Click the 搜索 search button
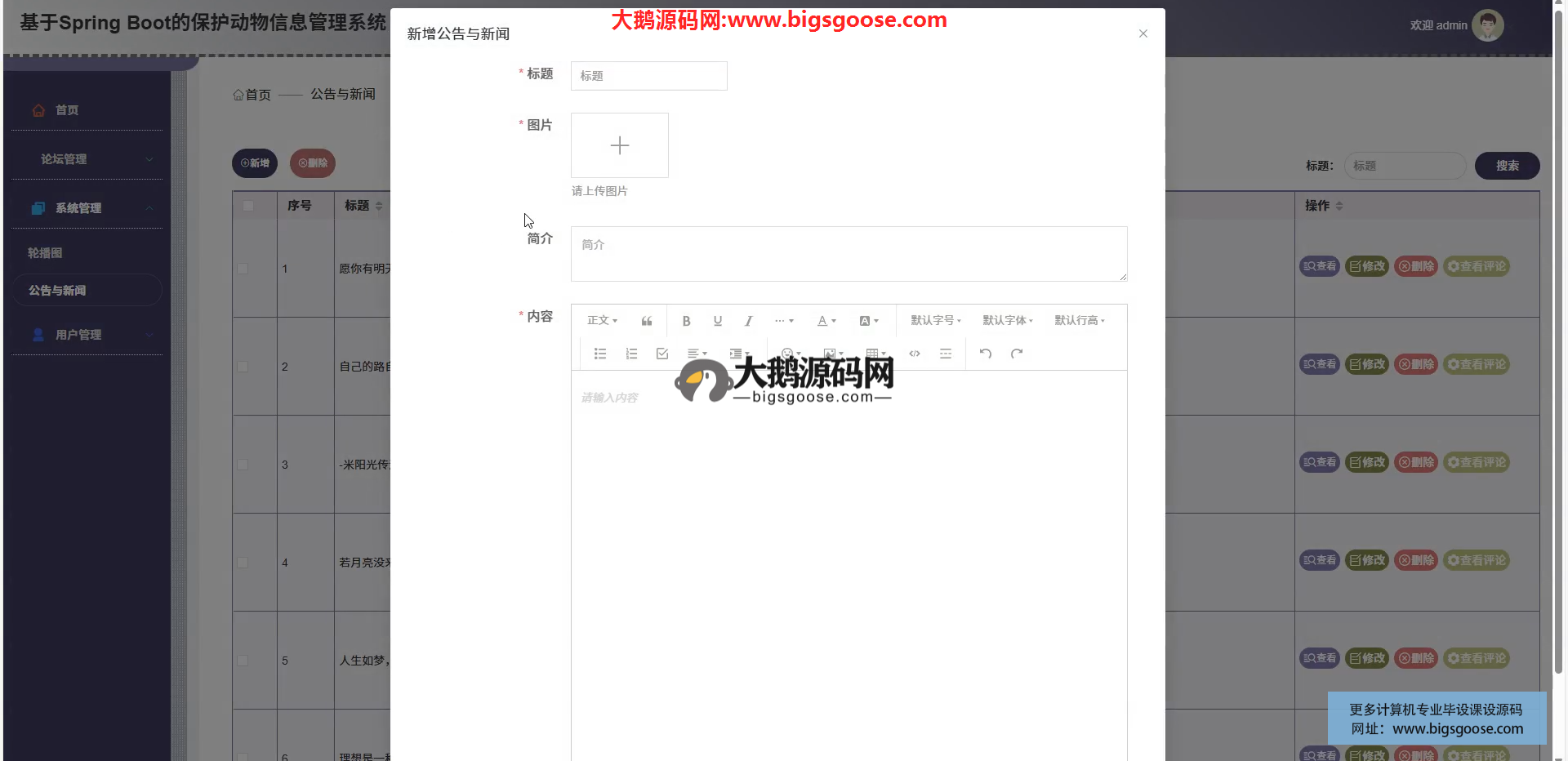The height and width of the screenshot is (761, 1568). pos(1507,166)
